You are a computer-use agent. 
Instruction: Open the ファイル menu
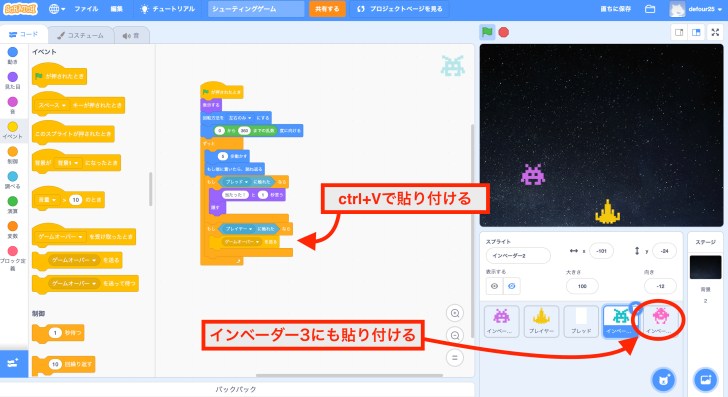point(86,9)
